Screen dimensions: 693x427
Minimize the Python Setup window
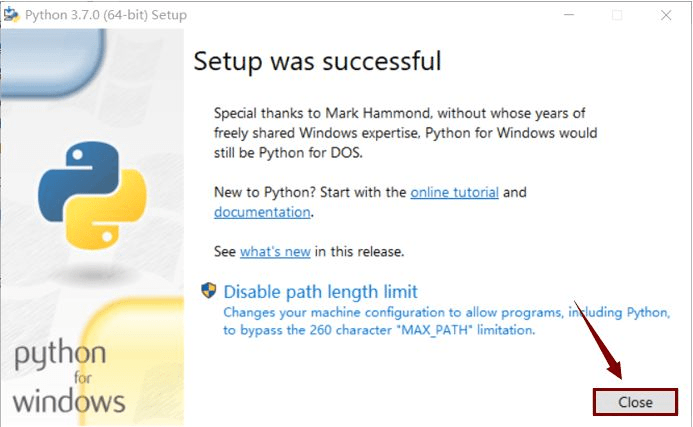(569, 15)
